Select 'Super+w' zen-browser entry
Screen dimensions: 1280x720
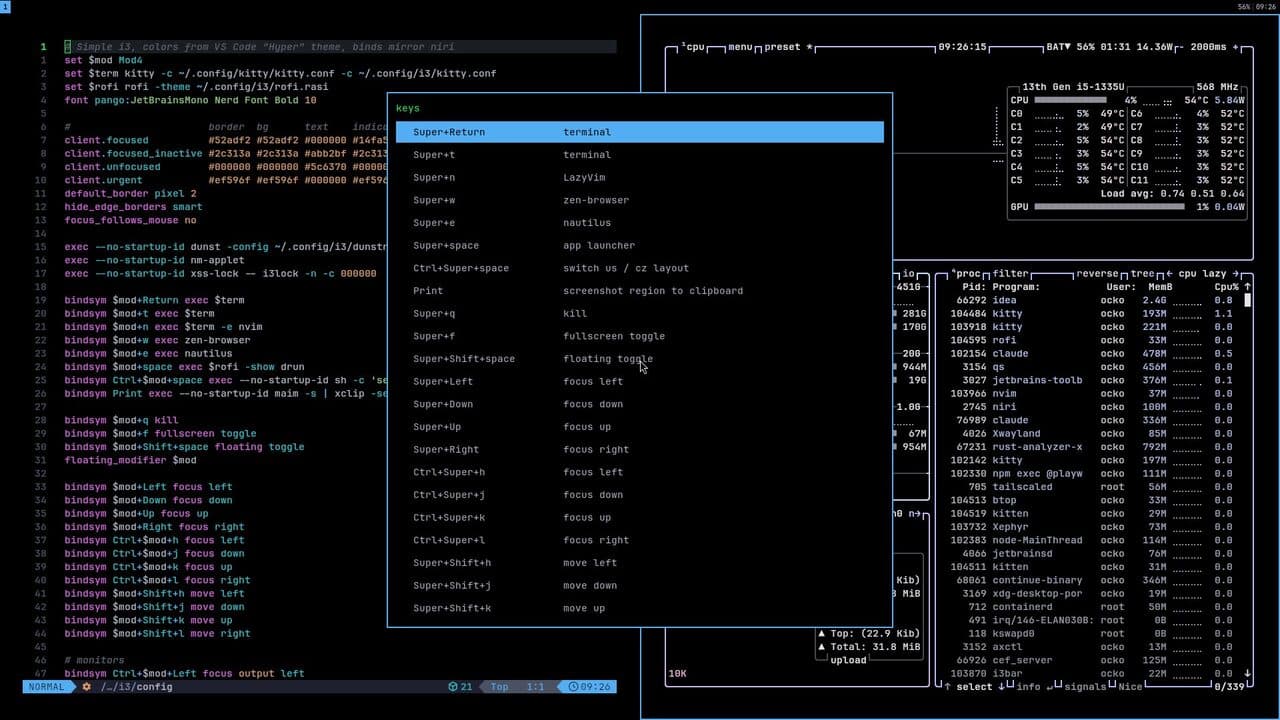coord(640,200)
